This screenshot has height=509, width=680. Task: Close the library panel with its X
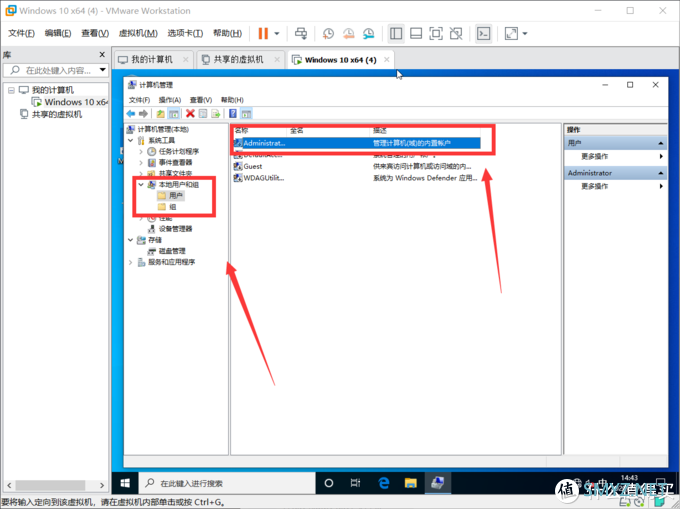click(102, 54)
